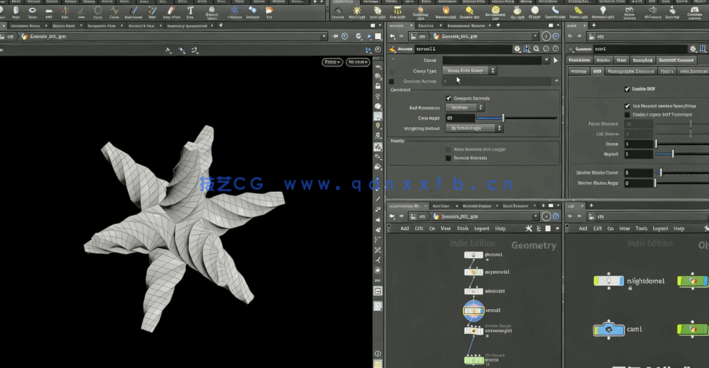Click the Spot Light shelf tool
The image size is (709, 368).
[377, 12]
